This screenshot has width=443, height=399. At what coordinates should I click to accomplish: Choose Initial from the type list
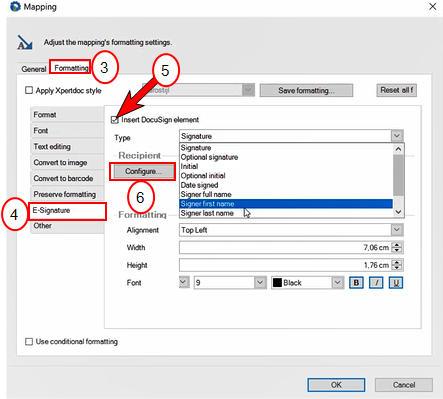click(286, 166)
